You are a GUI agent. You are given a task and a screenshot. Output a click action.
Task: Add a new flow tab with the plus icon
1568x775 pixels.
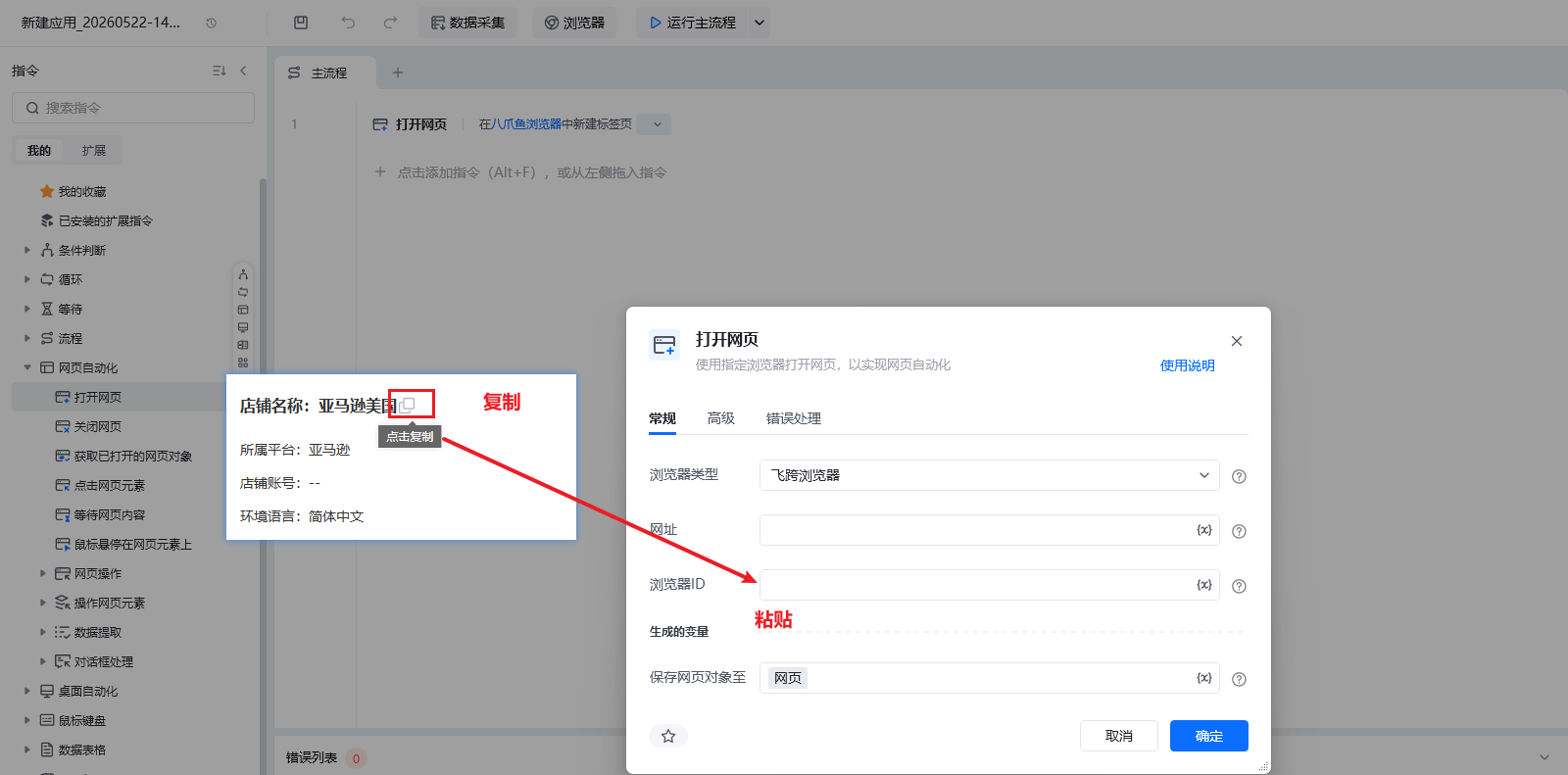[398, 73]
